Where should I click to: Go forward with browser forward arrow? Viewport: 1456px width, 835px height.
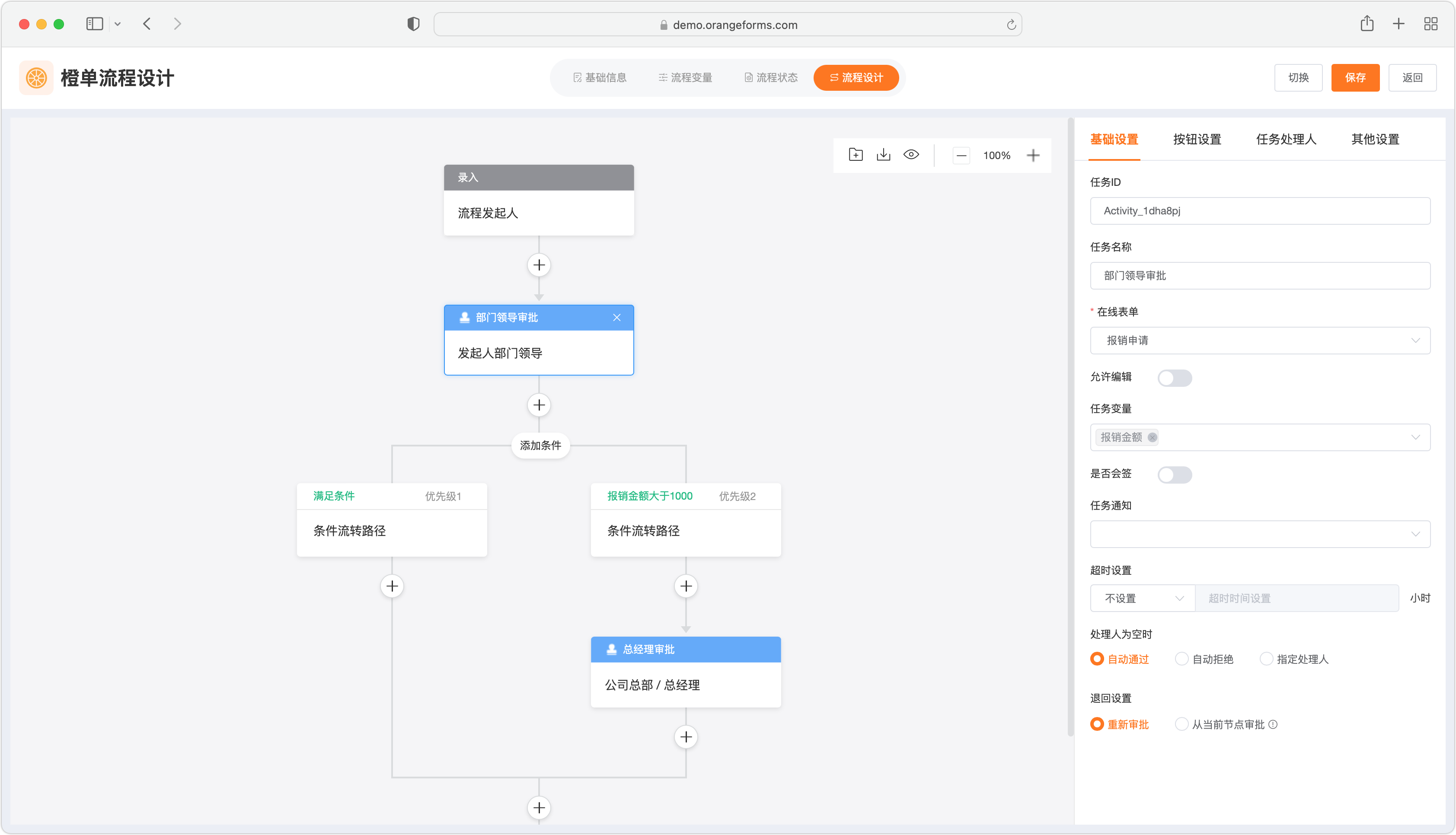click(177, 24)
